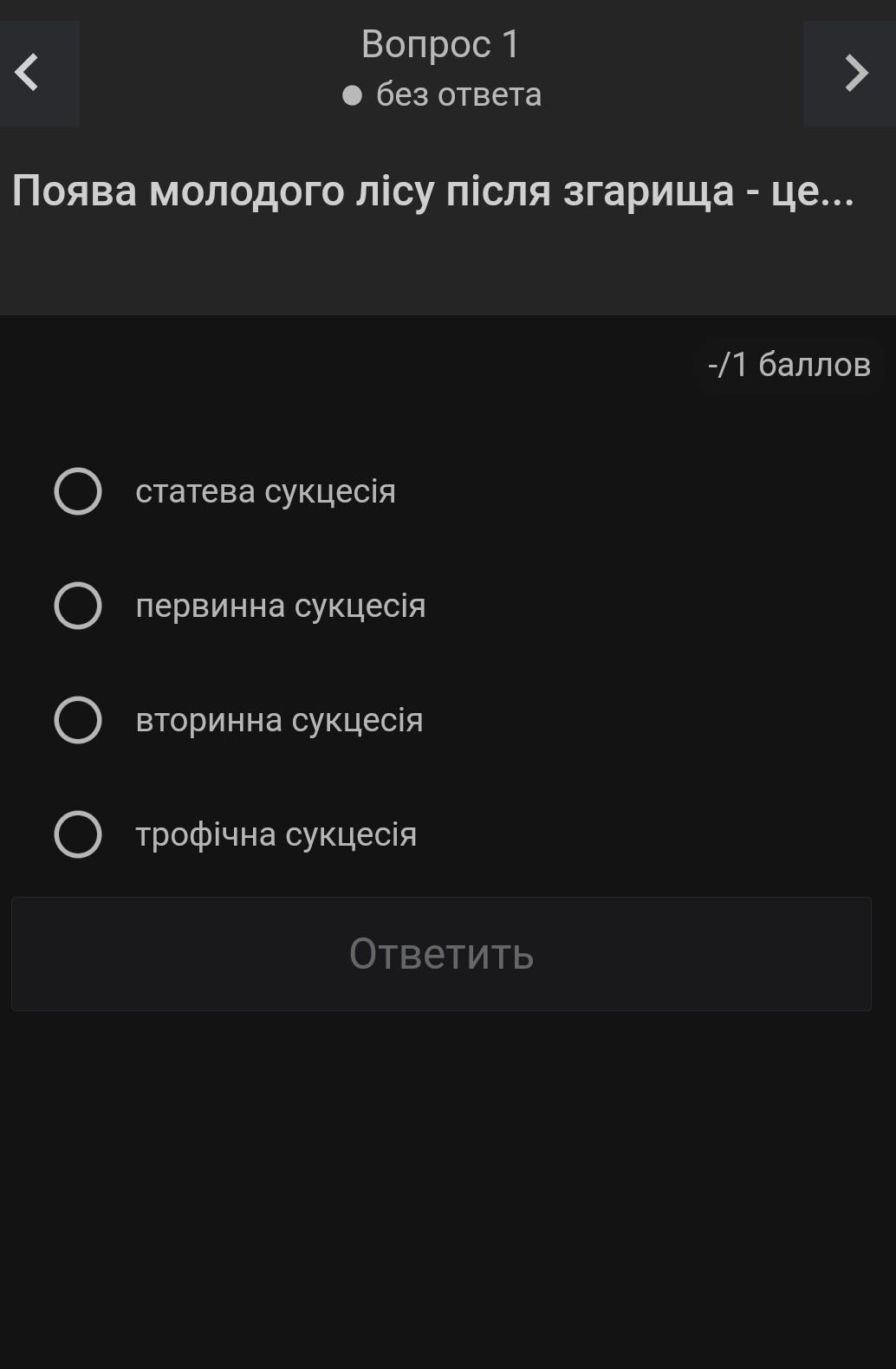Tap the 'трофічна сукцесія' answer text
Viewport: 896px width, 1369px height.
point(276,834)
